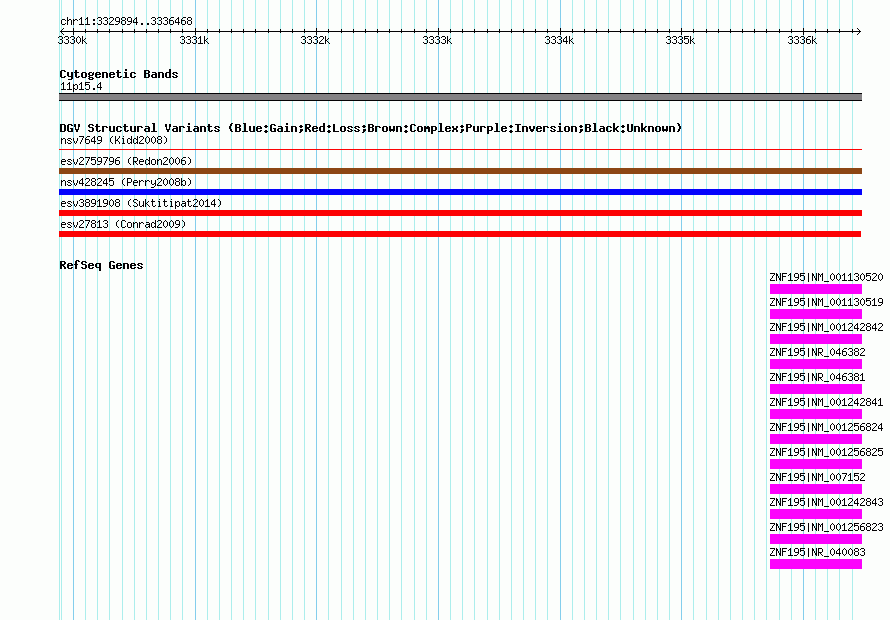This screenshot has height=620, width=890.
Task: Select the magenta bar under ZNF195|NM_007152
Action: tap(816, 489)
